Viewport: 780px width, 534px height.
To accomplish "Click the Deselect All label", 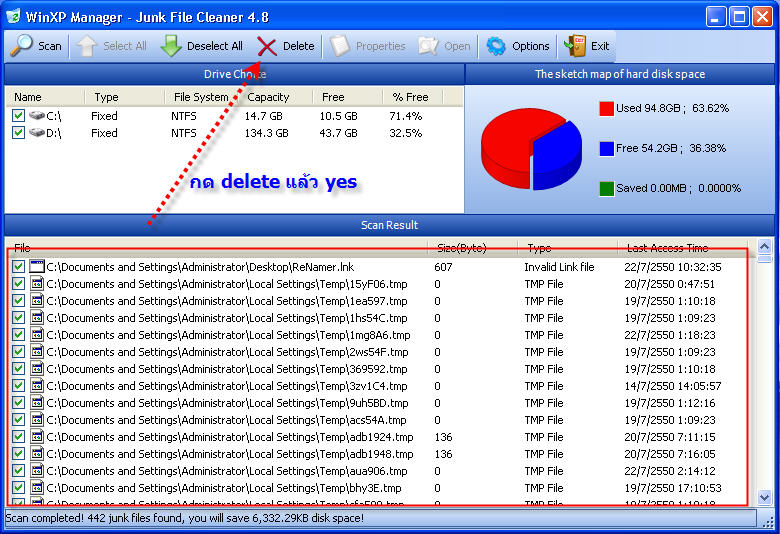I will (215, 46).
